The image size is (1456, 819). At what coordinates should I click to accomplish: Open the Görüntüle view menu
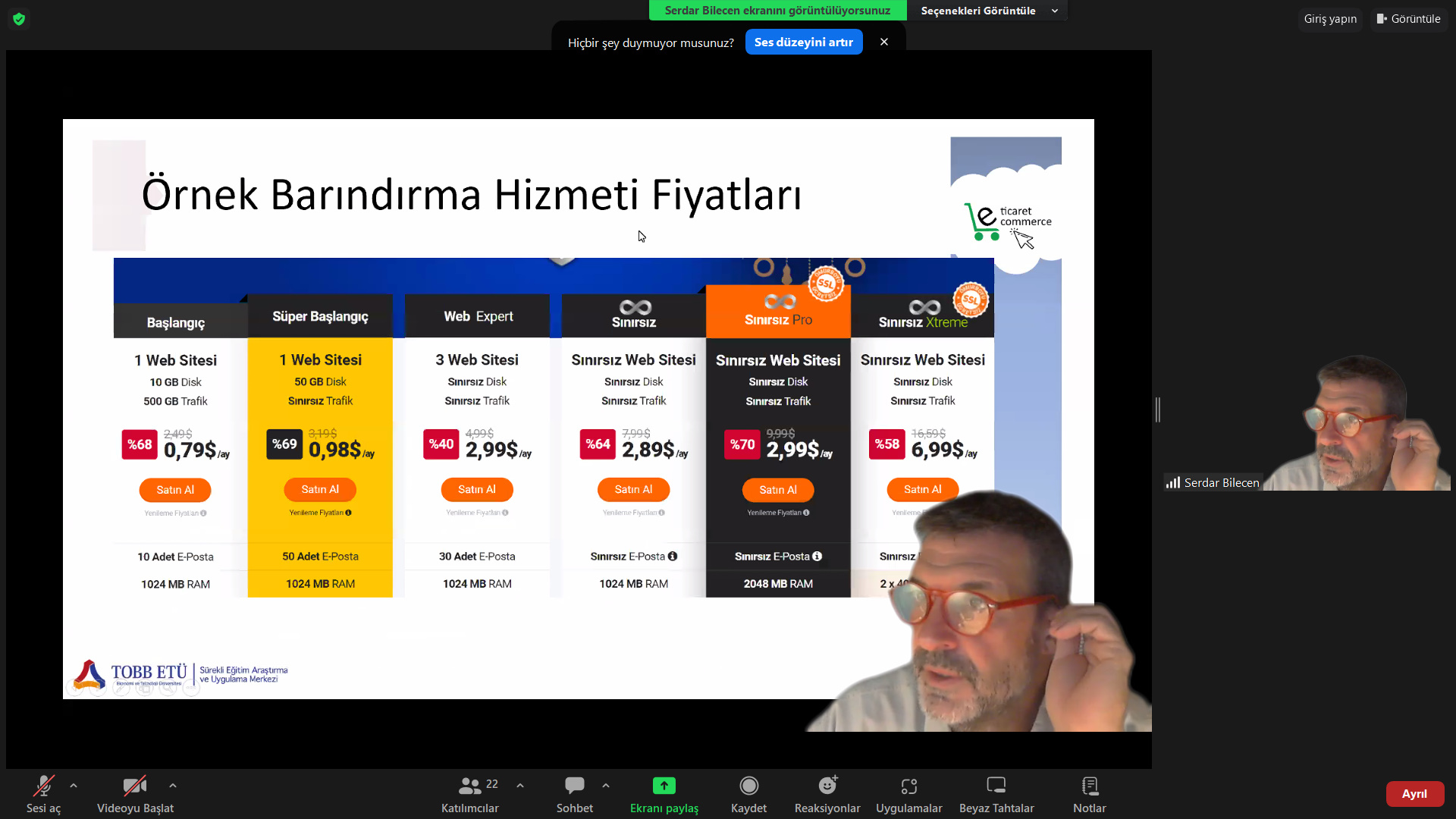pyautogui.click(x=1409, y=19)
